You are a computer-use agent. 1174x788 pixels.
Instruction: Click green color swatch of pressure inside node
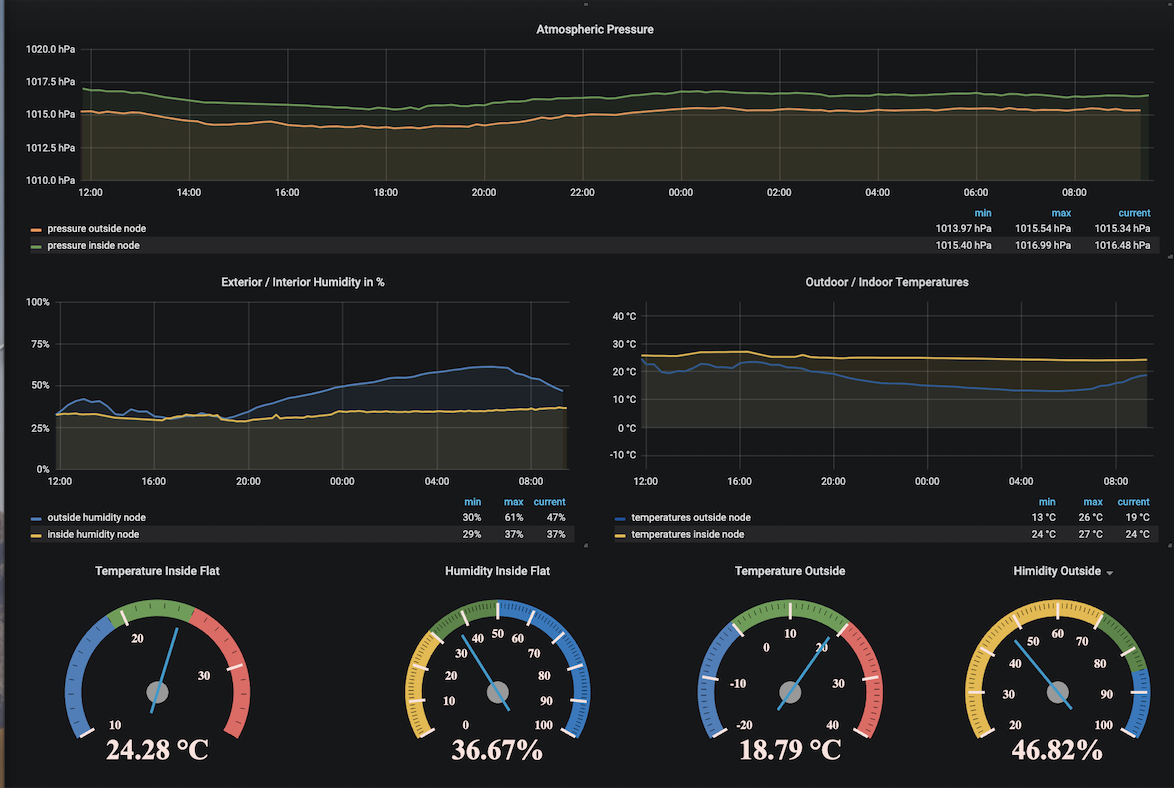click(36, 246)
